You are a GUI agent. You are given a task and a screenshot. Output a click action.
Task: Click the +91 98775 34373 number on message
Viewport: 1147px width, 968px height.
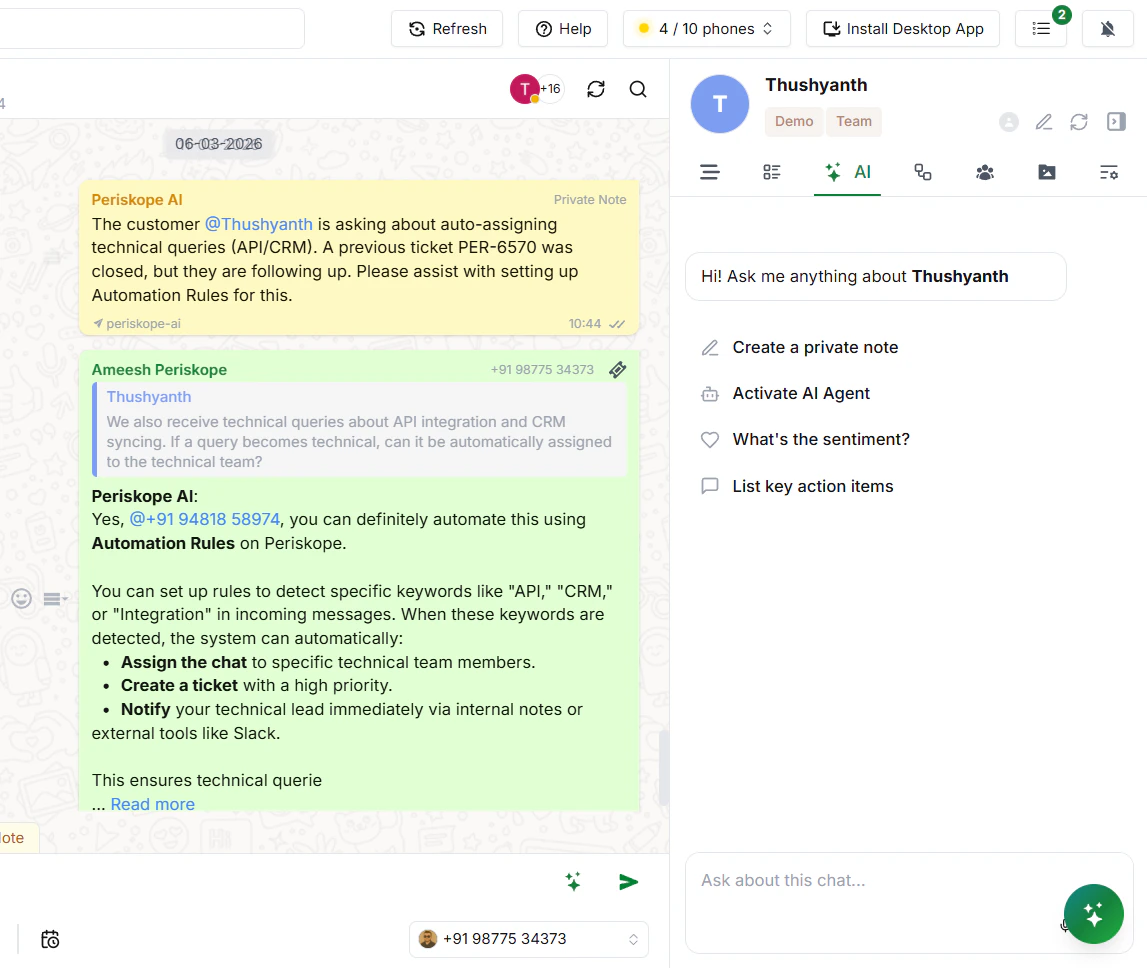tap(542, 369)
